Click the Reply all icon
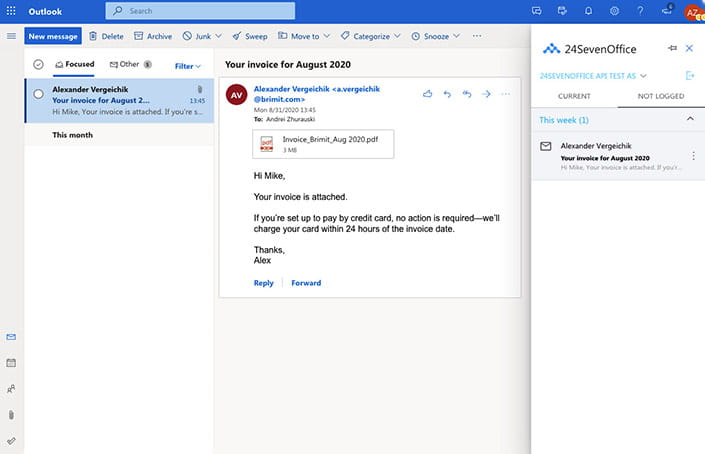This screenshot has height=454, width=705. tap(467, 93)
